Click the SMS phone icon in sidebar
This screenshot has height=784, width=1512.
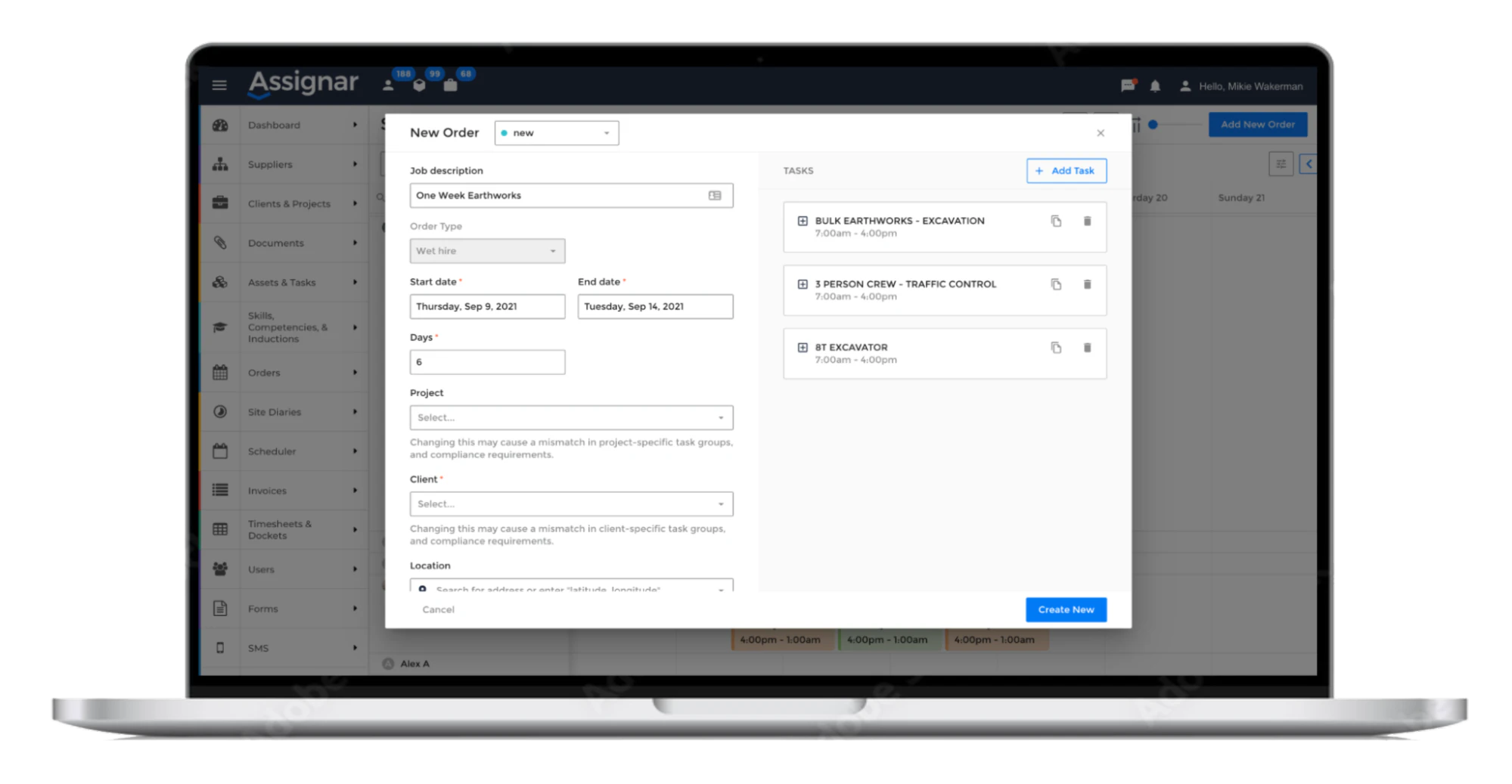[219, 647]
